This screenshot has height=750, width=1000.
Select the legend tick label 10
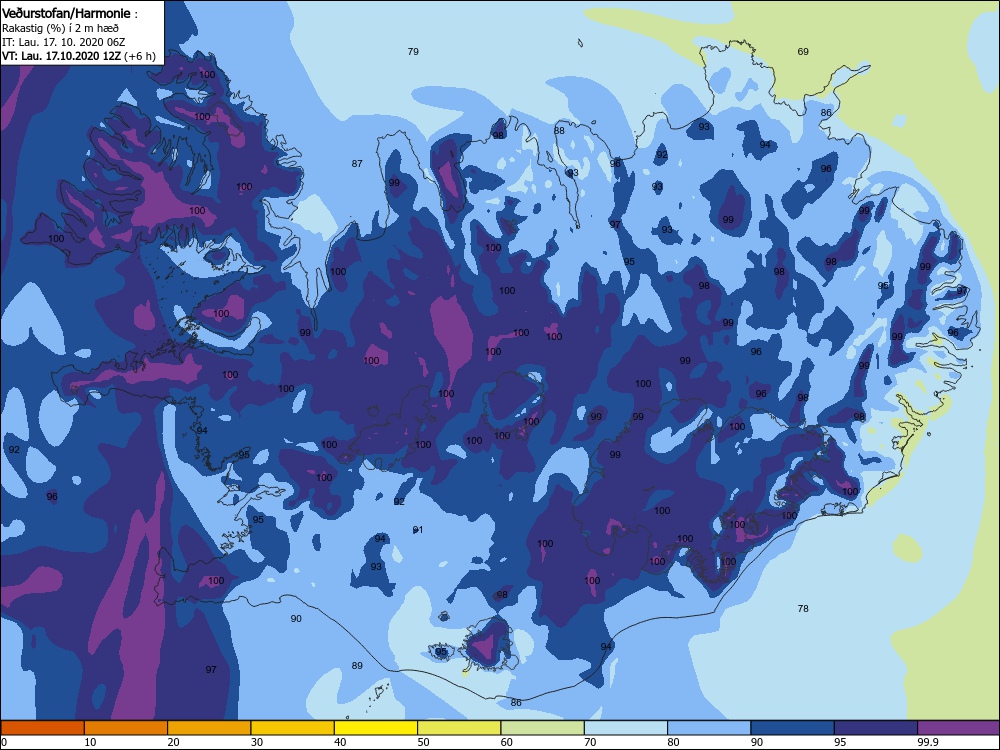(91, 742)
